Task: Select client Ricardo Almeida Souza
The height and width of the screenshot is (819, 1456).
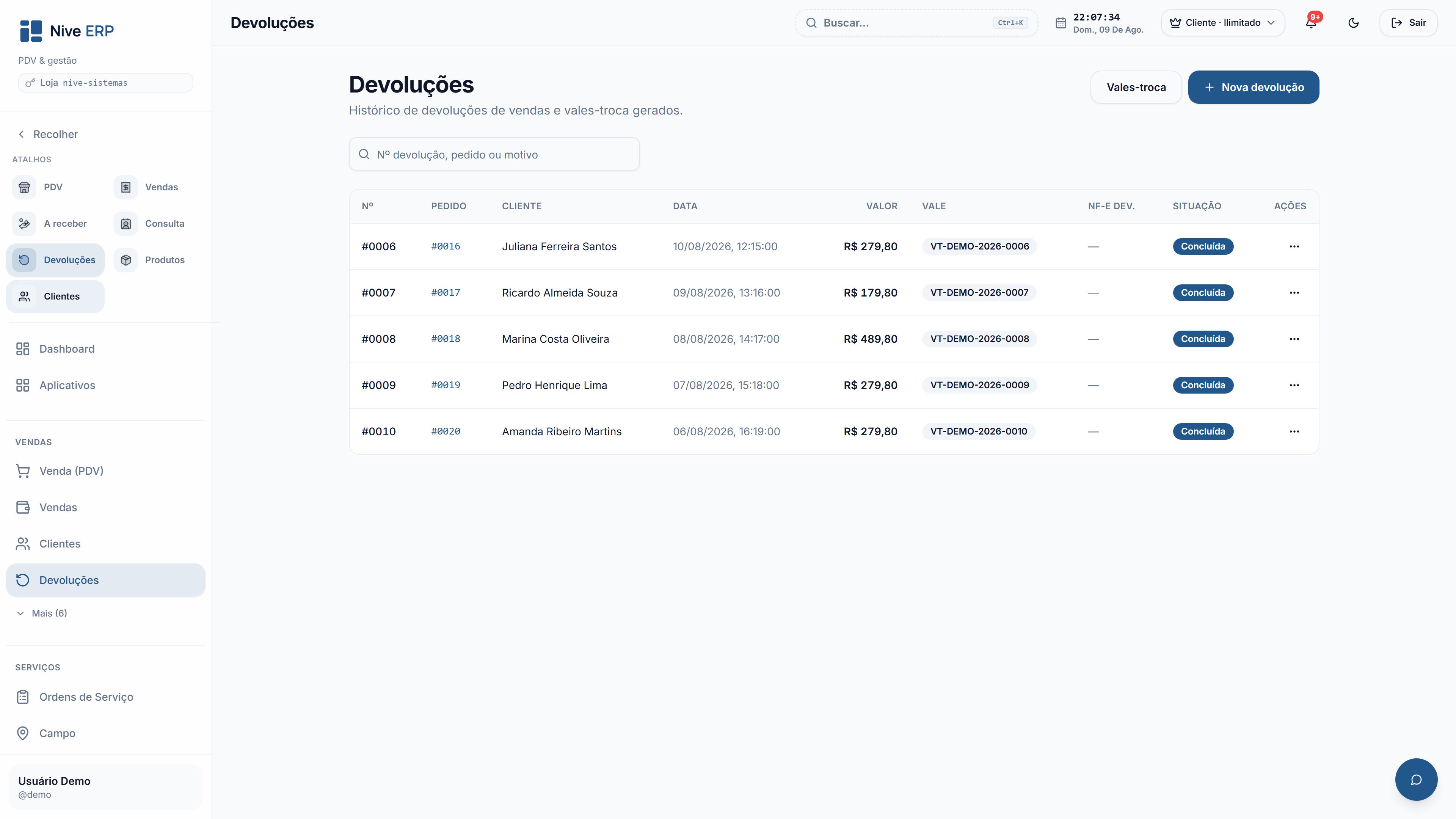Action: coord(560,293)
